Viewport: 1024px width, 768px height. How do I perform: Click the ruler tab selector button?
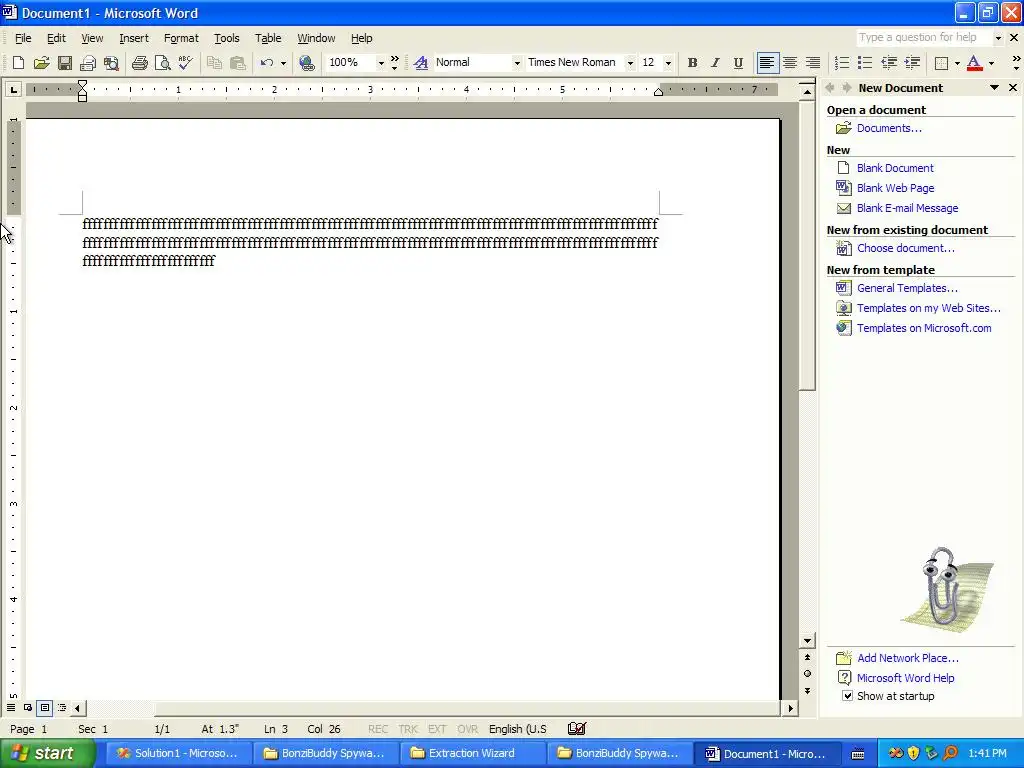pos(13,89)
